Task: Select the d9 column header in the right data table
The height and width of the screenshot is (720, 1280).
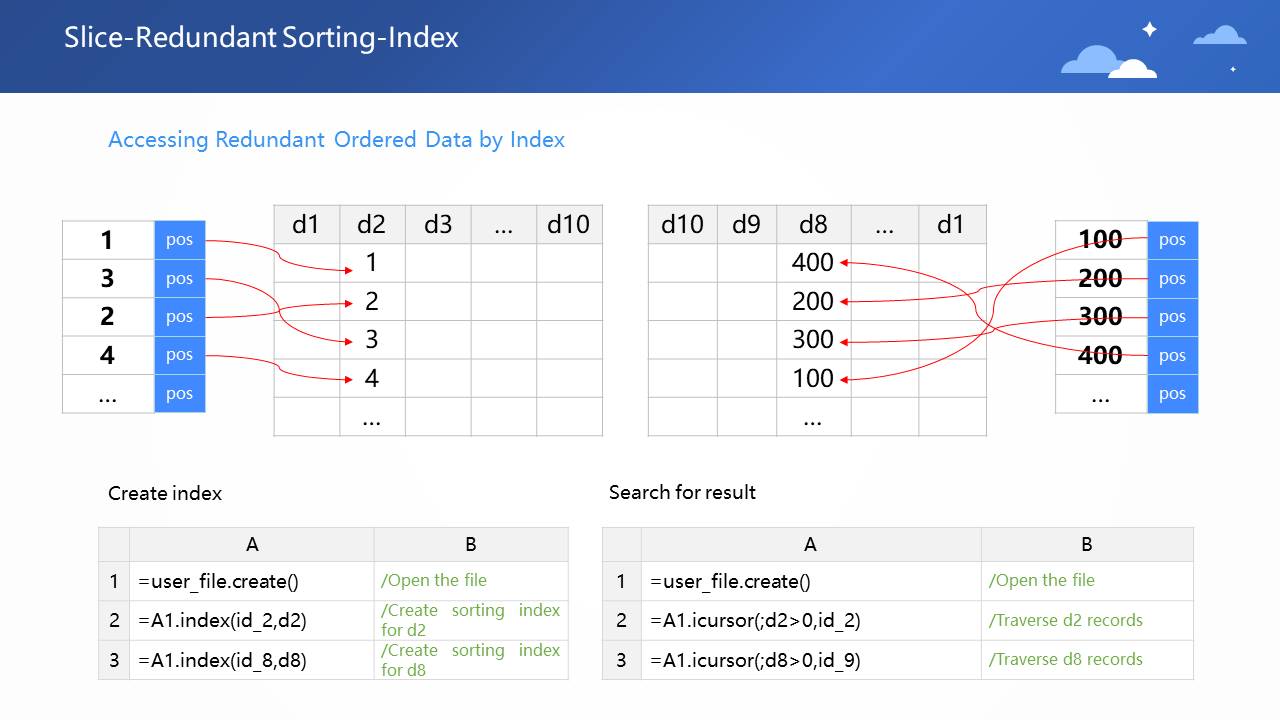Action: tap(746, 225)
